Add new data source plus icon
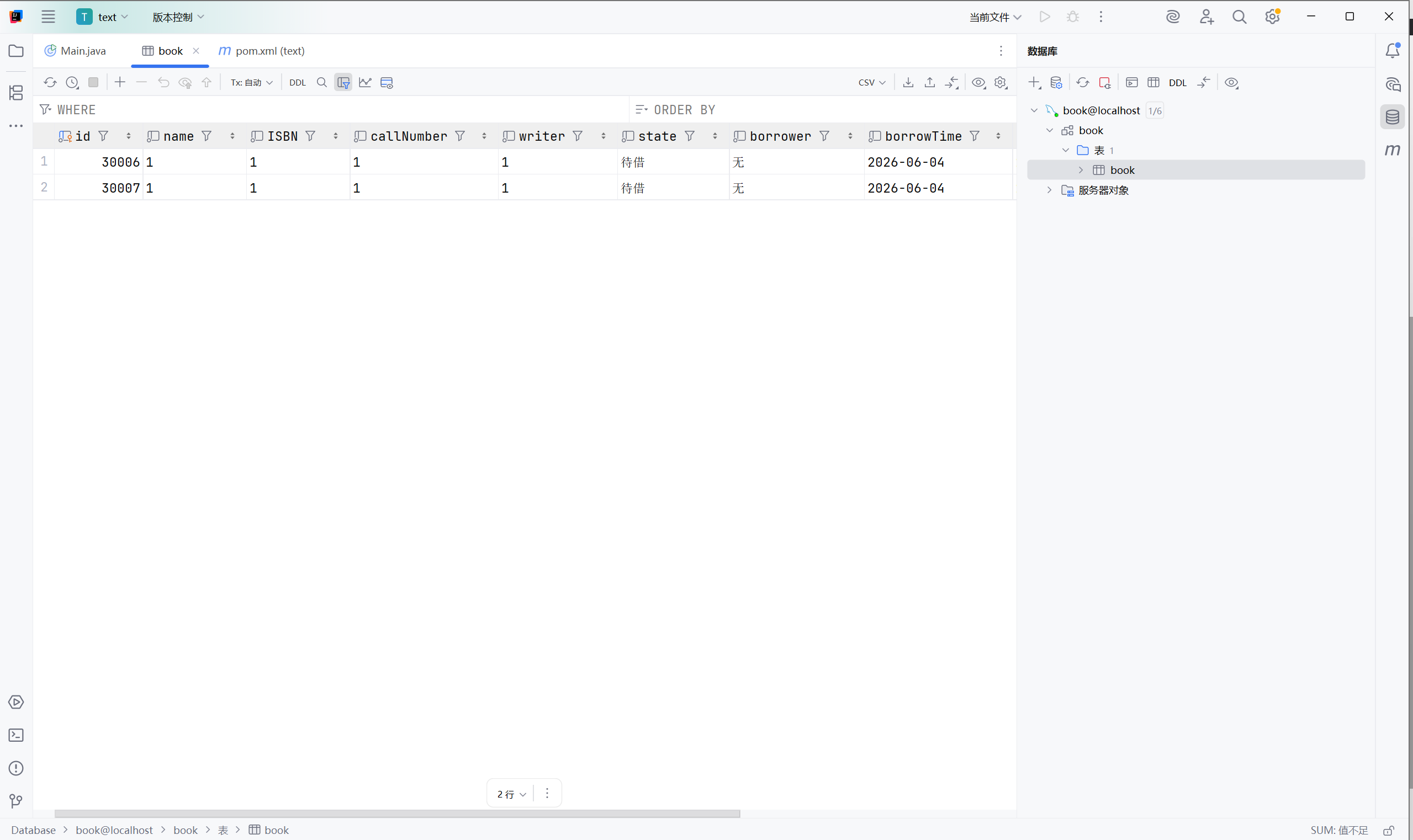The image size is (1413, 840). pyautogui.click(x=1035, y=83)
